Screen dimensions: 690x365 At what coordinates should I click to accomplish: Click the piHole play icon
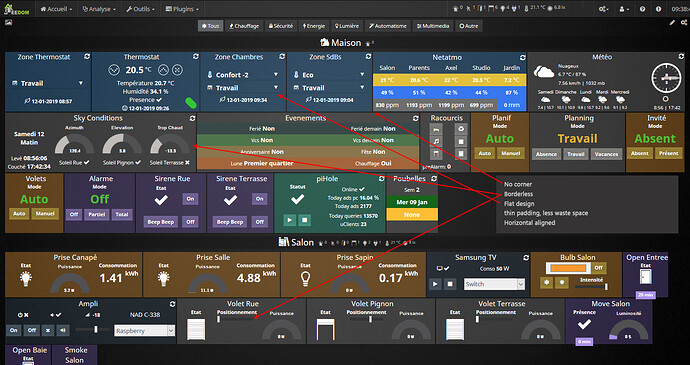(289, 219)
